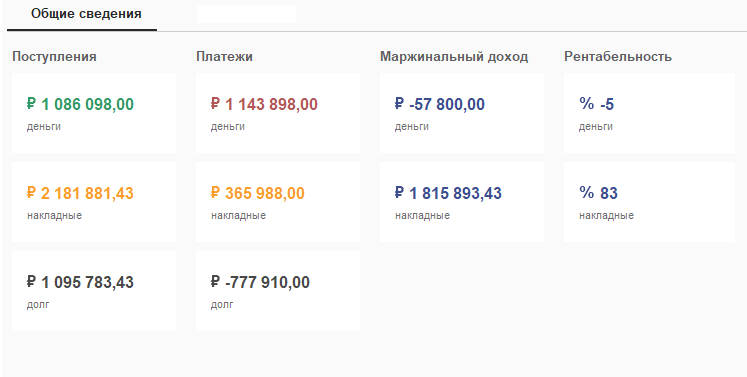This screenshot has width=747, height=377.
Task: Select the ₽ 1 815 893,43 margin value
Action: click(448, 193)
